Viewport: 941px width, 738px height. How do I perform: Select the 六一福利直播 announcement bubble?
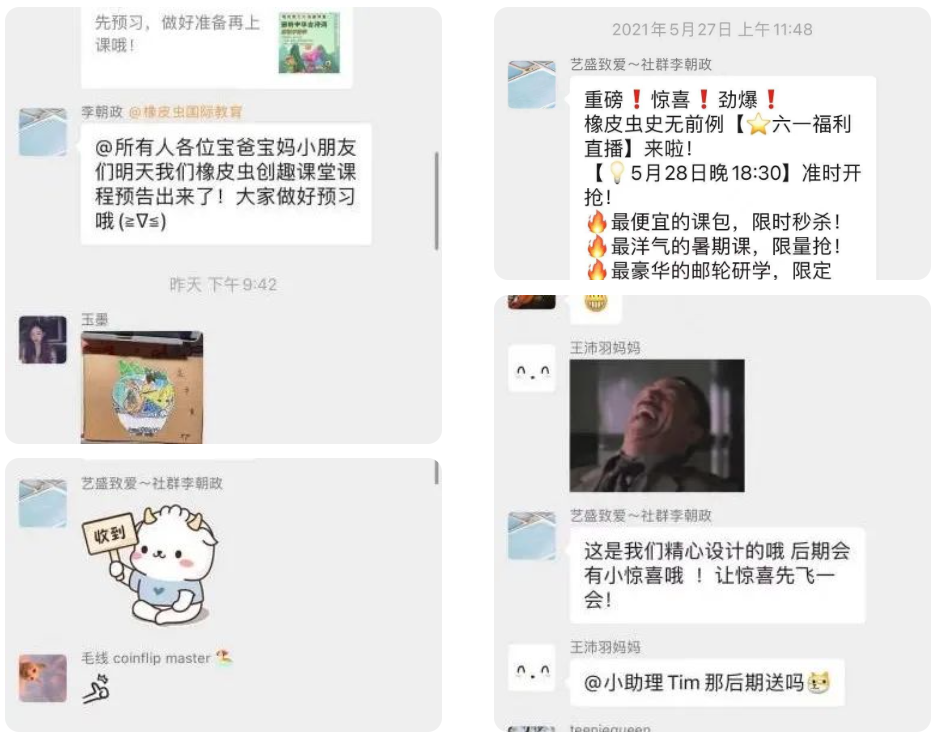(x=723, y=178)
